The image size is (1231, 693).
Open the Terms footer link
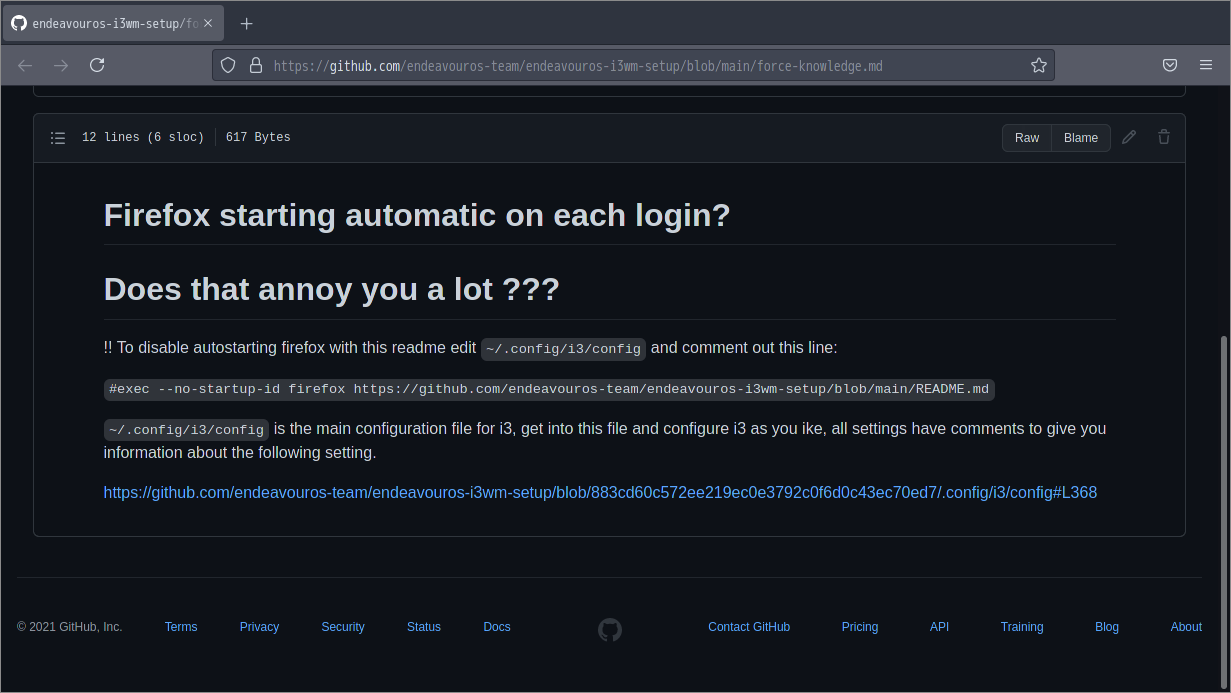coord(181,627)
